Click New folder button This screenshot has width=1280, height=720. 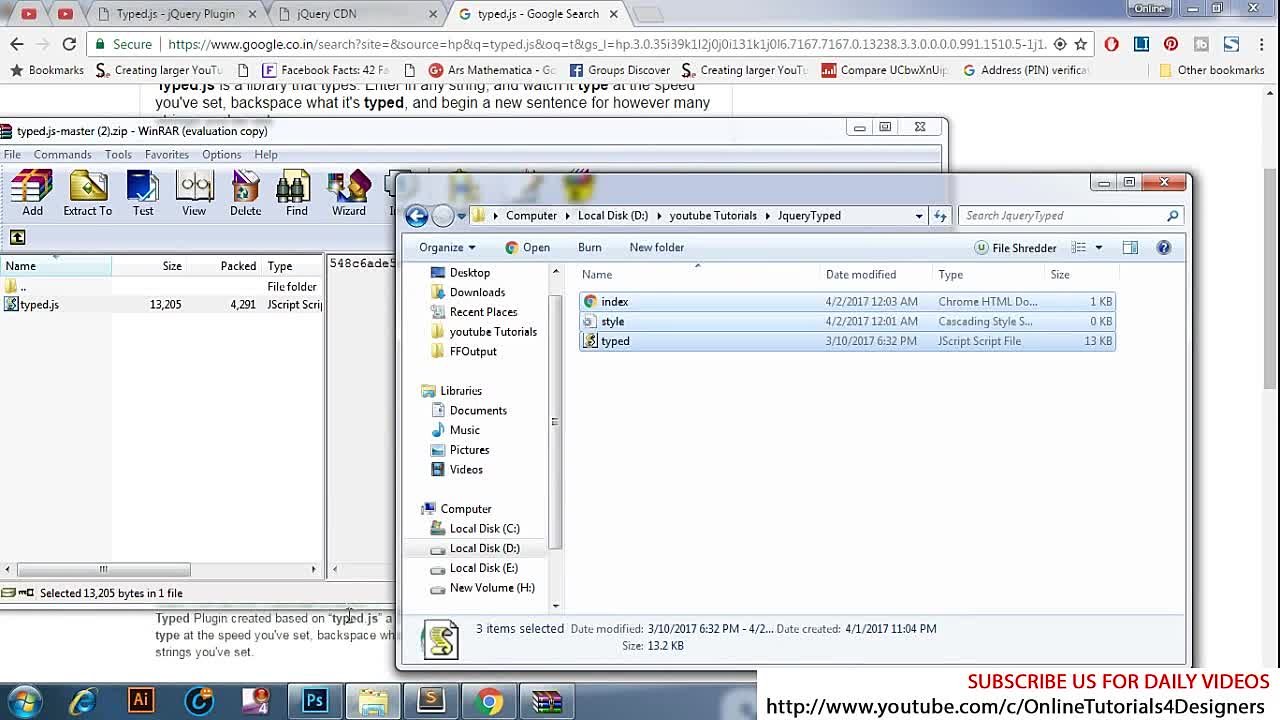click(657, 247)
